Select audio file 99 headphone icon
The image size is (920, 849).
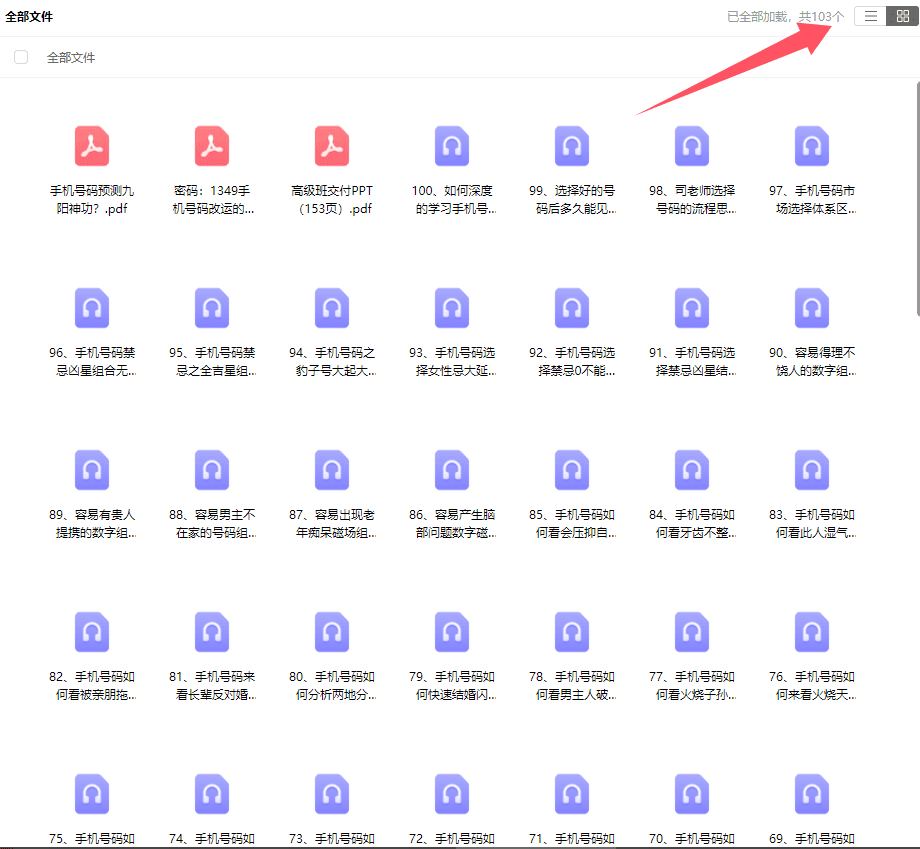[572, 146]
